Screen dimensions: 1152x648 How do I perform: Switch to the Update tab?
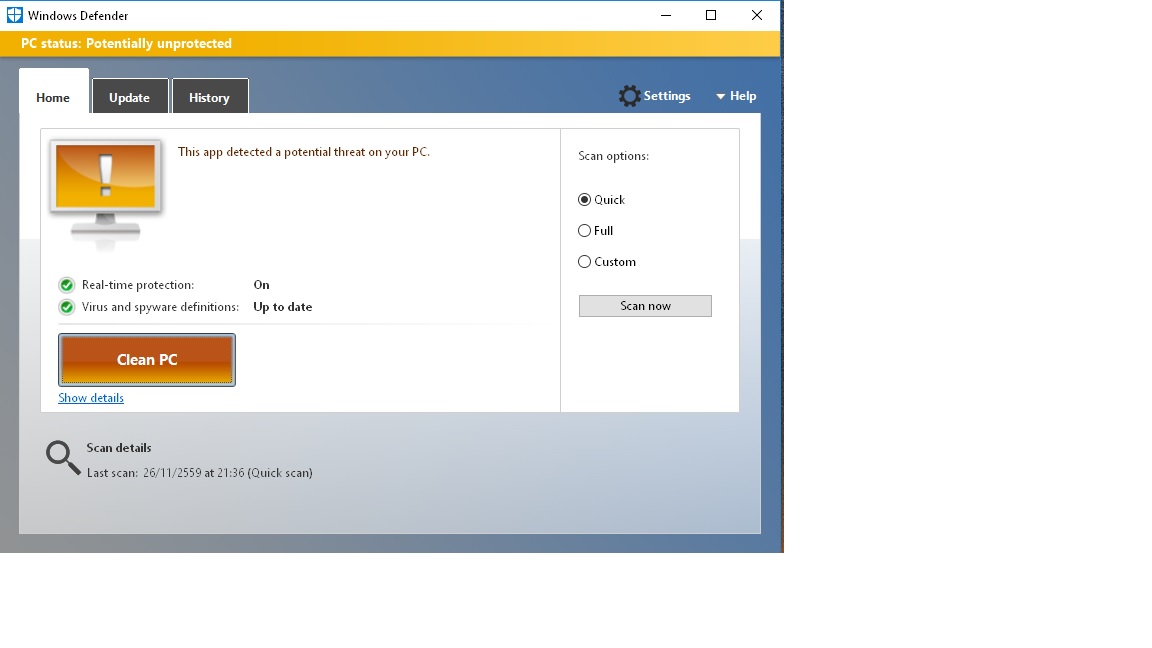coord(130,96)
